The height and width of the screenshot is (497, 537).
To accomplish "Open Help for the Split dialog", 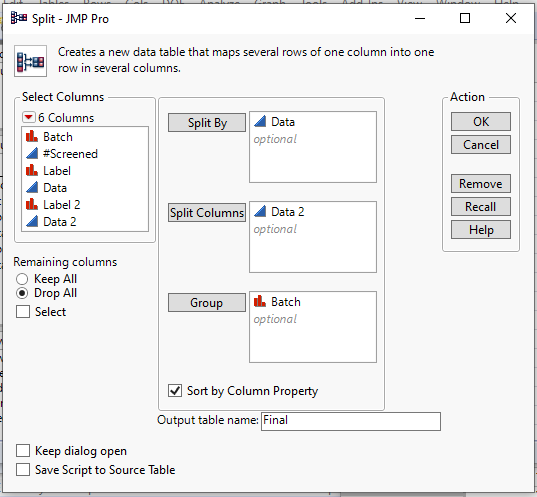I will click(x=481, y=229).
